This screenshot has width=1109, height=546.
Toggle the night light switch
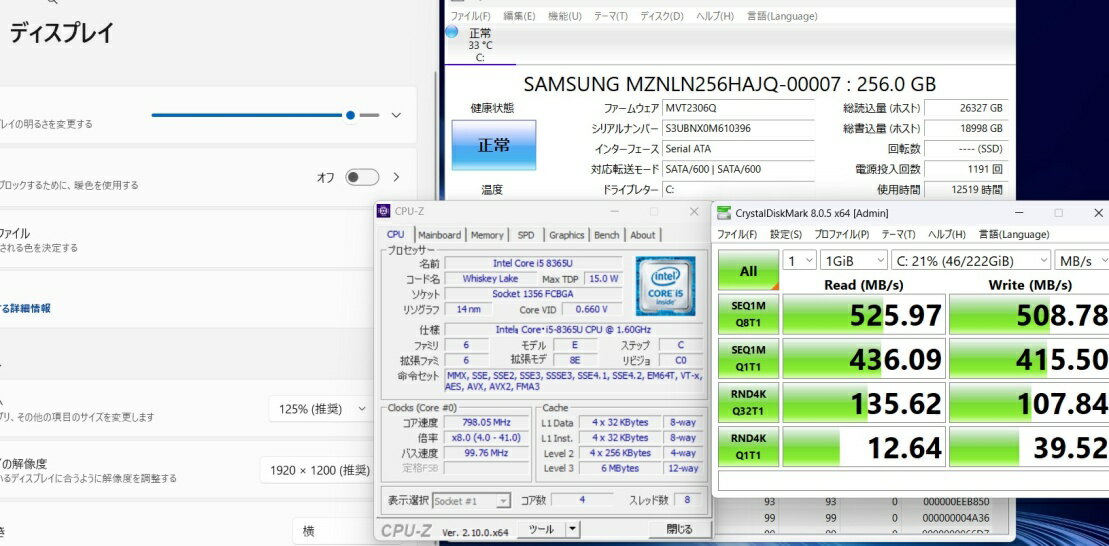361,177
